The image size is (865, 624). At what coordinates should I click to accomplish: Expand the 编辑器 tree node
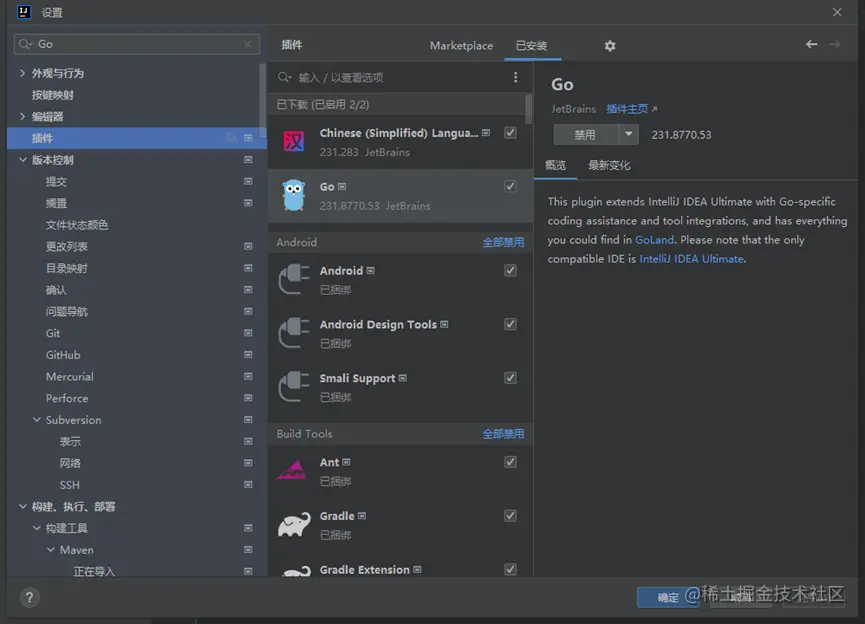click(22, 116)
